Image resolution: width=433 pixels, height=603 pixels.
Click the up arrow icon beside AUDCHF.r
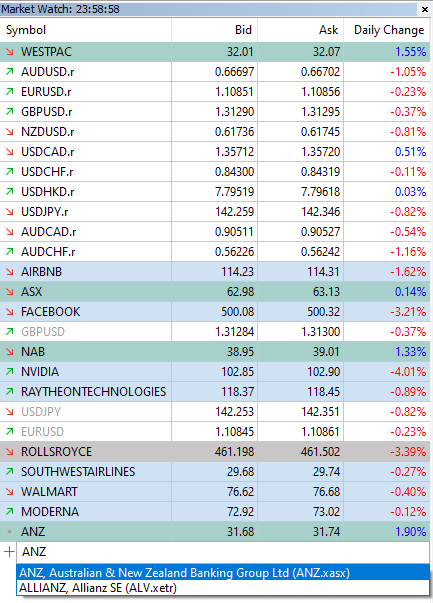click(10, 252)
